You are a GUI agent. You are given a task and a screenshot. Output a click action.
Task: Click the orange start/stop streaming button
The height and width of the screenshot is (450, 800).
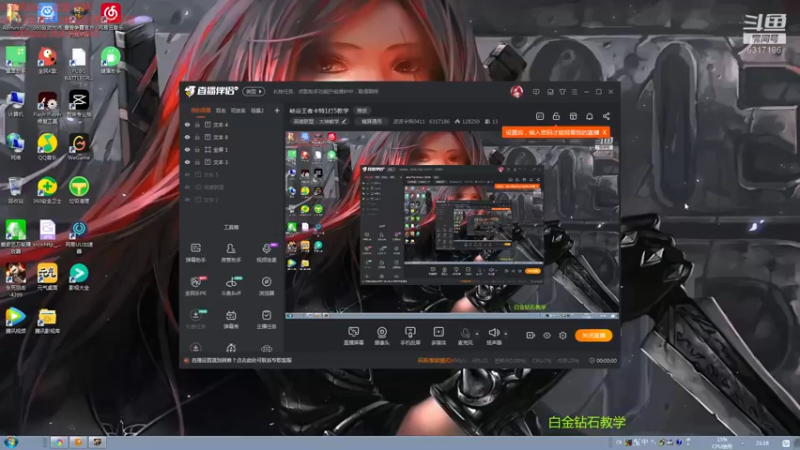coord(593,335)
